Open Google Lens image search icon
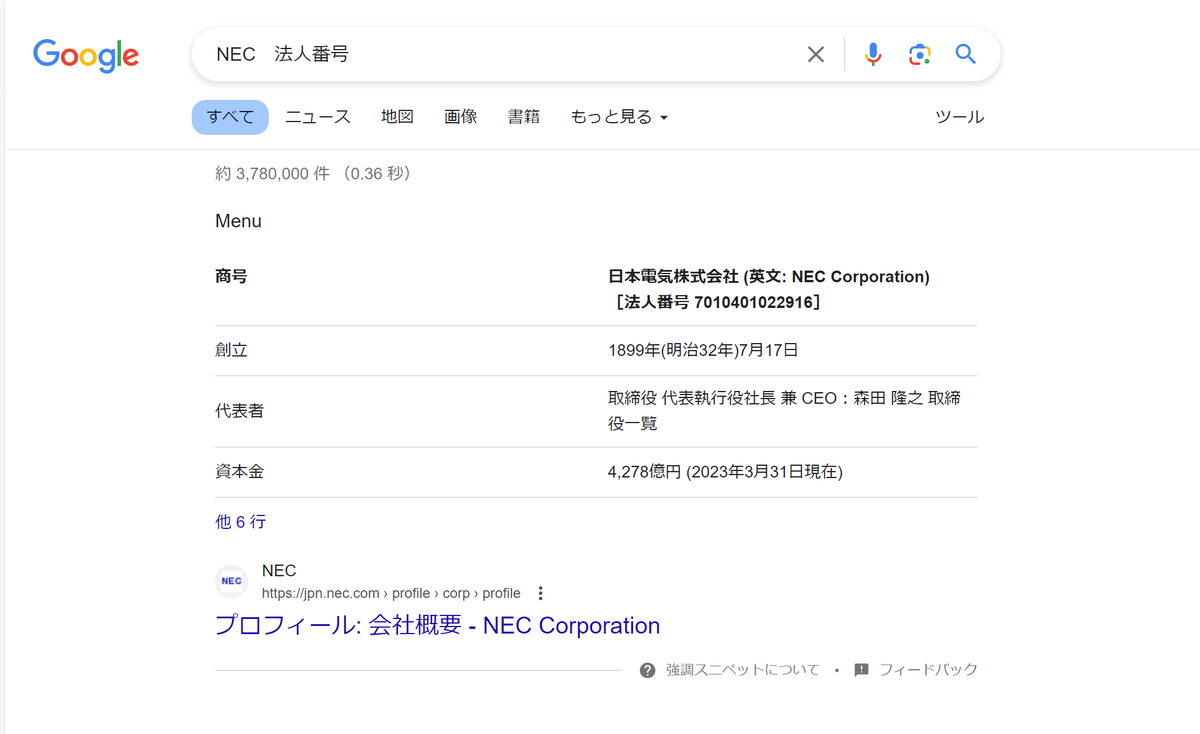The height and width of the screenshot is (734, 1200). (920, 54)
